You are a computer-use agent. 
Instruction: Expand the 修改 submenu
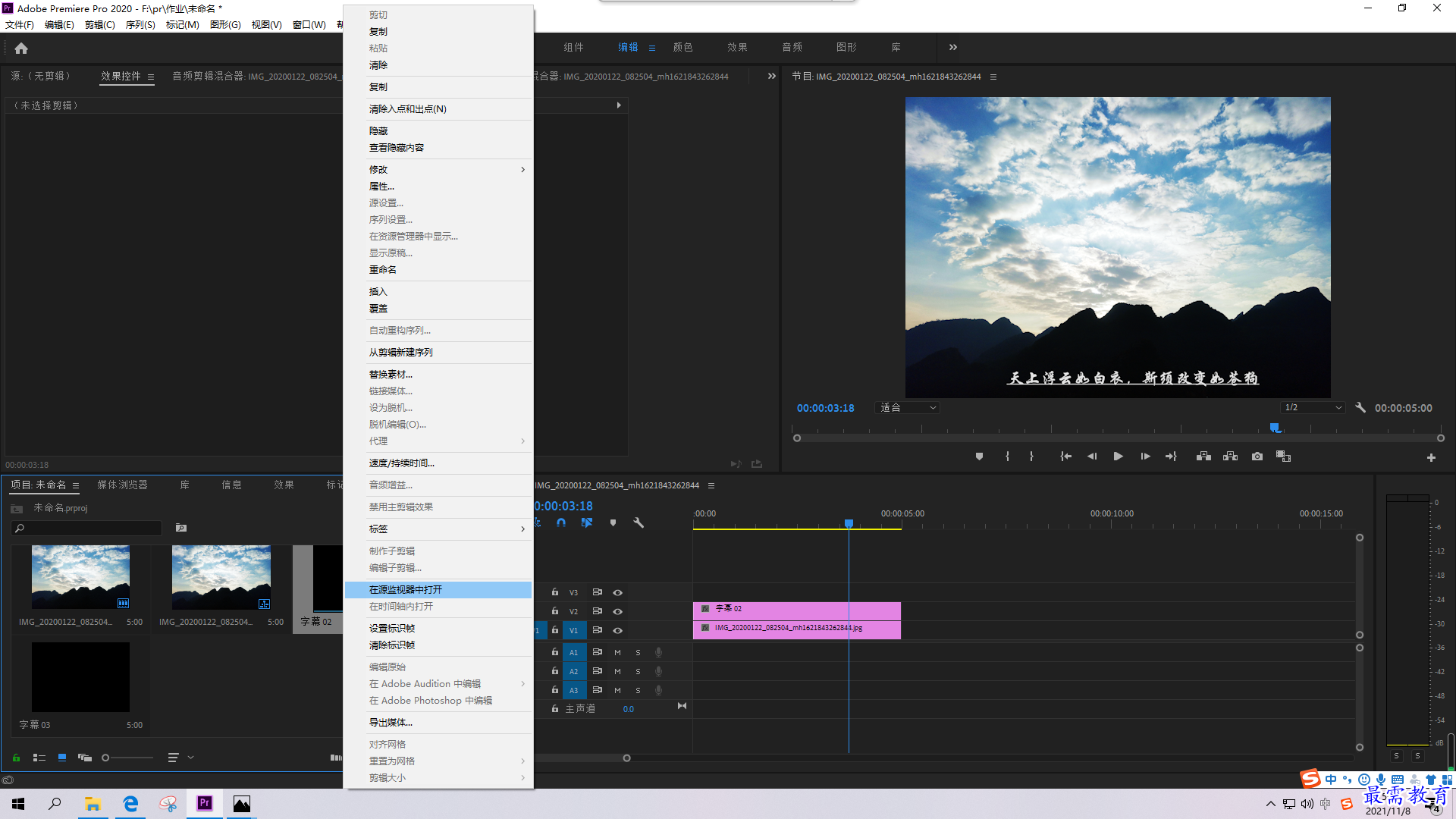pos(439,170)
